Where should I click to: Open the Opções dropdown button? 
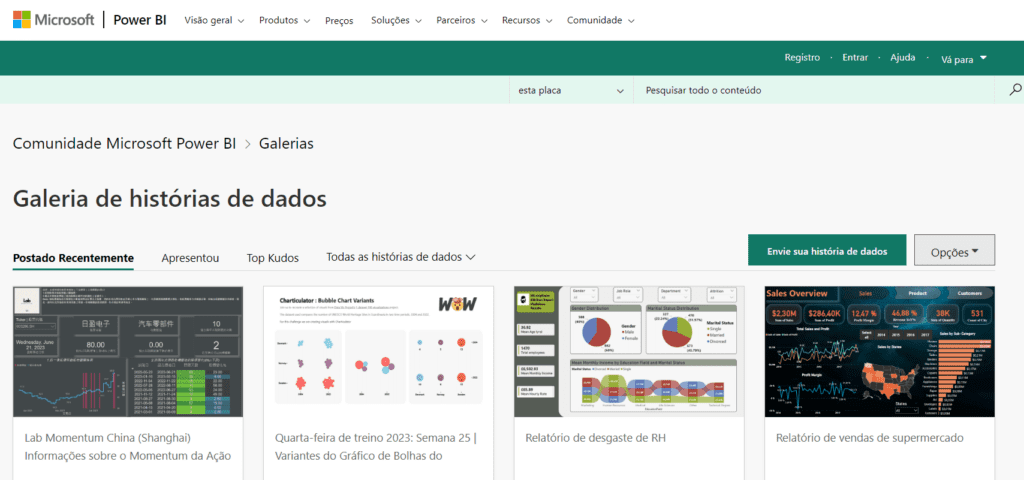pyautogui.click(x=954, y=251)
